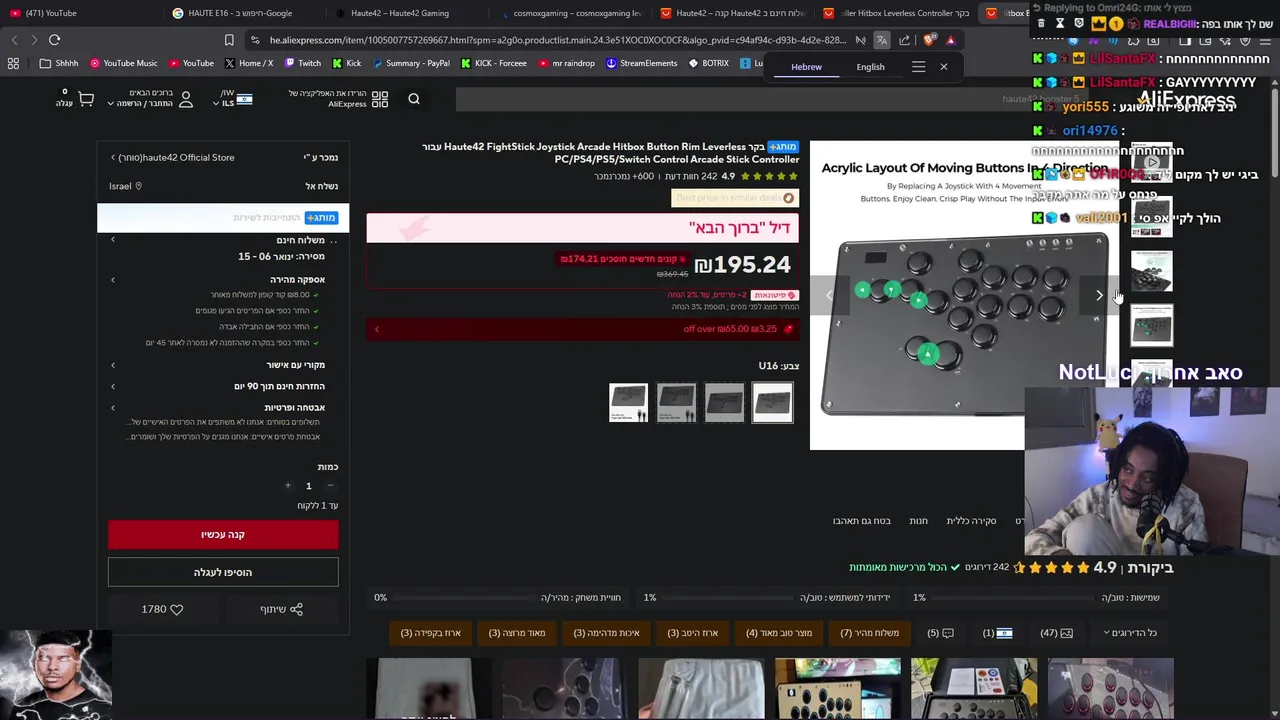Click the share button on product
The height and width of the screenshot is (720, 1280).
pyautogui.click(x=281, y=609)
